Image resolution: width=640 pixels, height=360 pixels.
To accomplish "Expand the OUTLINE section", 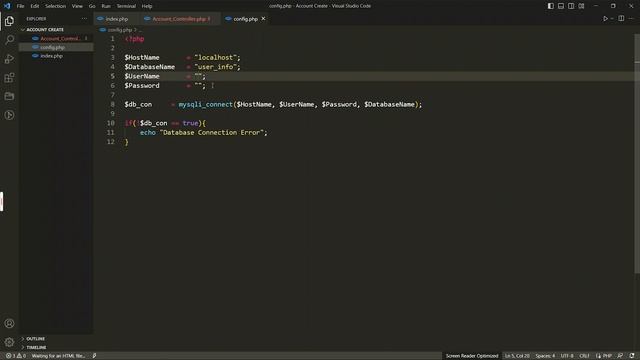I will tap(56, 339).
